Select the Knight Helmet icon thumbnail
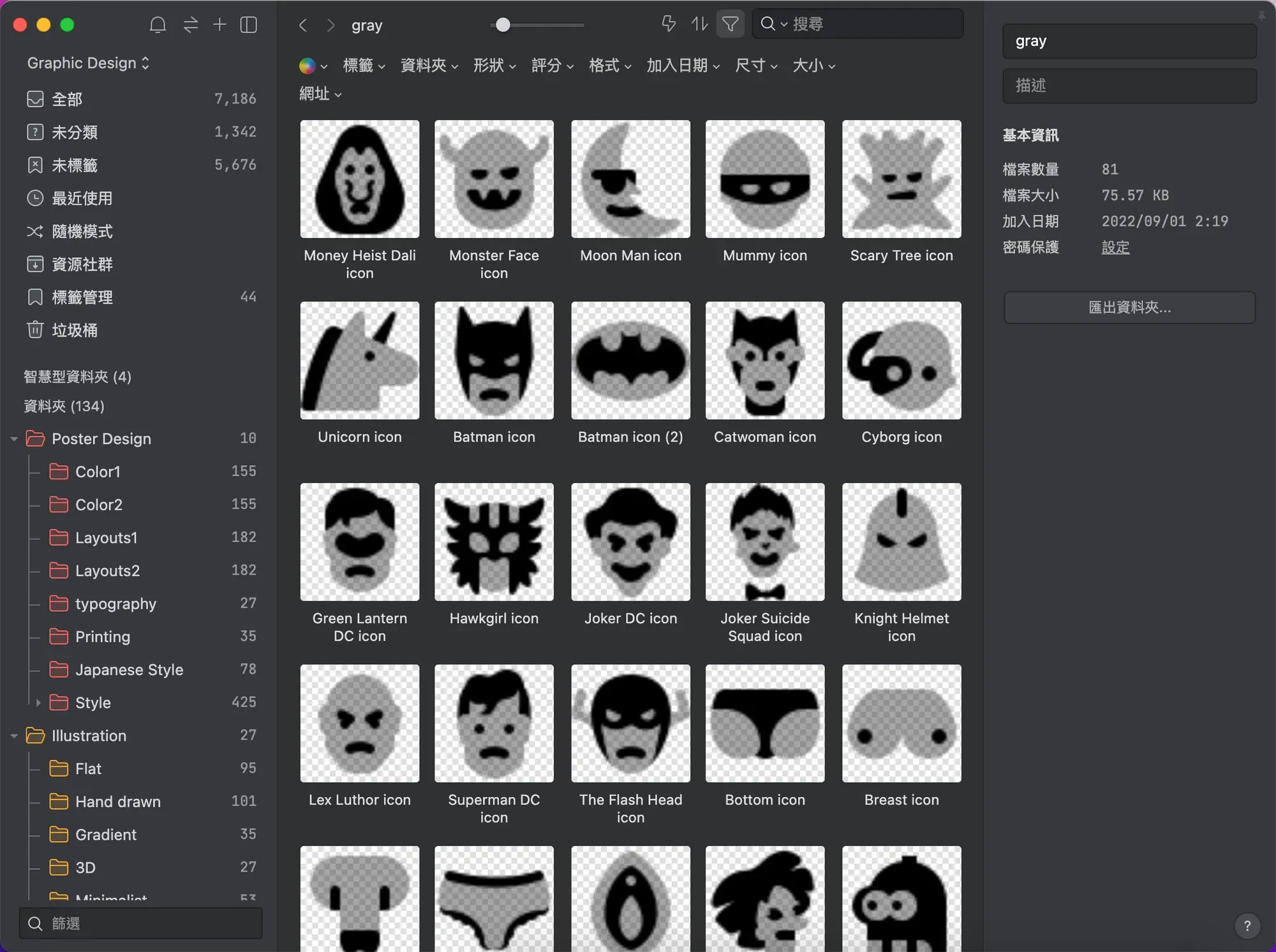This screenshot has width=1276, height=952. point(901,542)
